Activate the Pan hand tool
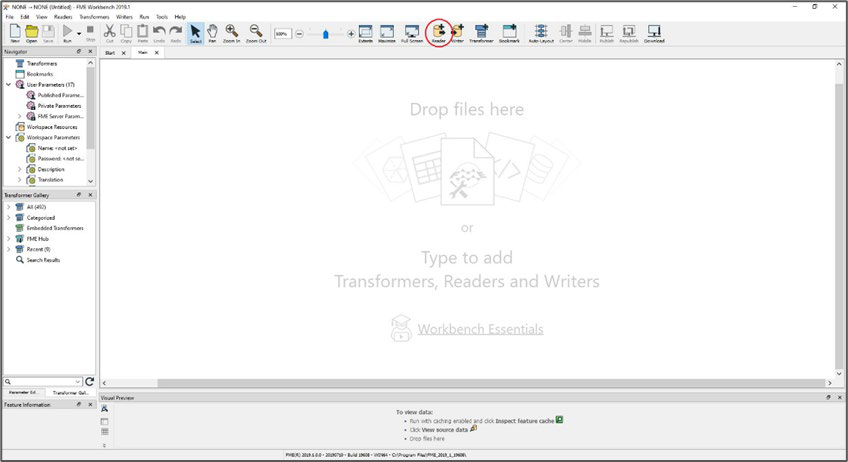This screenshot has width=848, height=462. tap(213, 34)
